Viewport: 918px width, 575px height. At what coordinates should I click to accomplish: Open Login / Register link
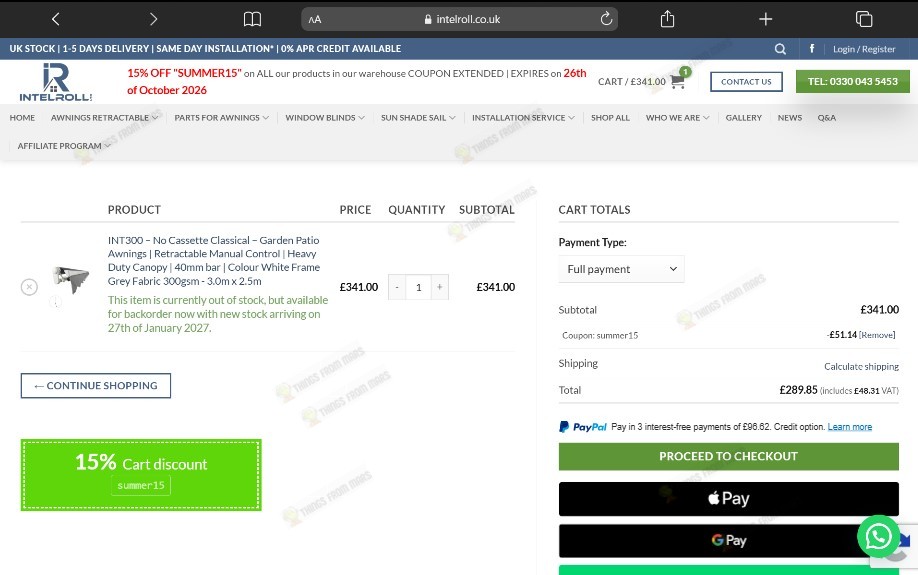tap(864, 49)
